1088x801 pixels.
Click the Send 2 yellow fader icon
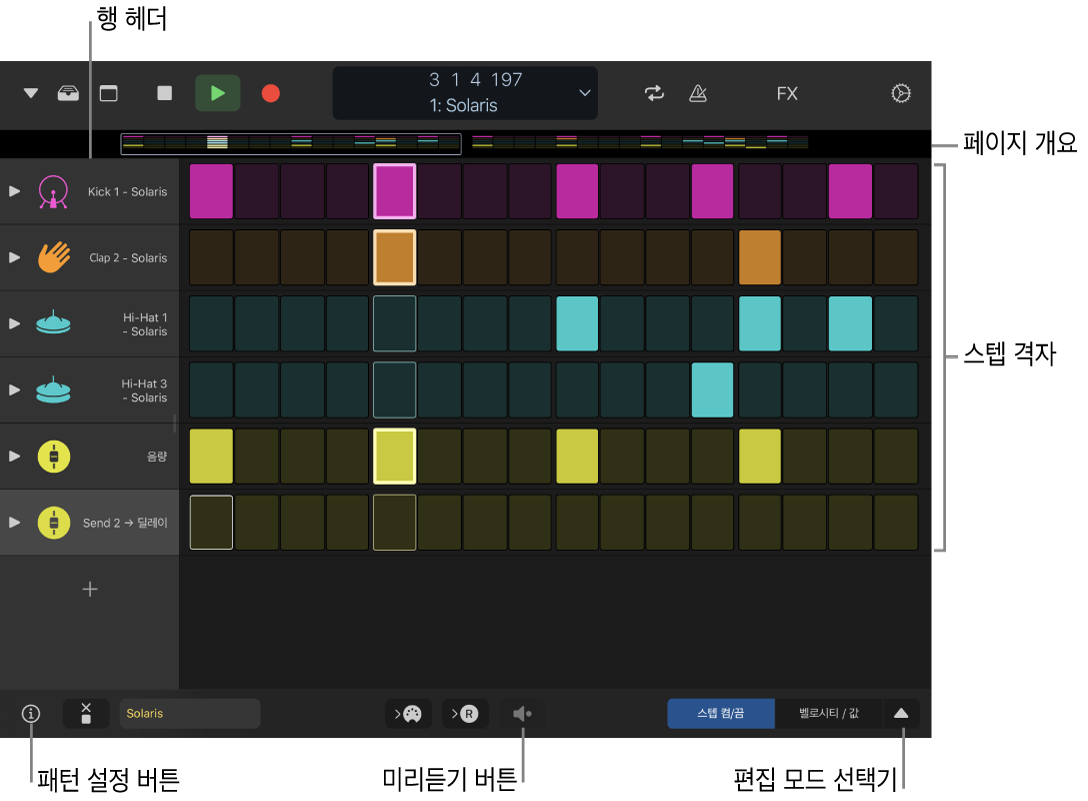point(53,523)
